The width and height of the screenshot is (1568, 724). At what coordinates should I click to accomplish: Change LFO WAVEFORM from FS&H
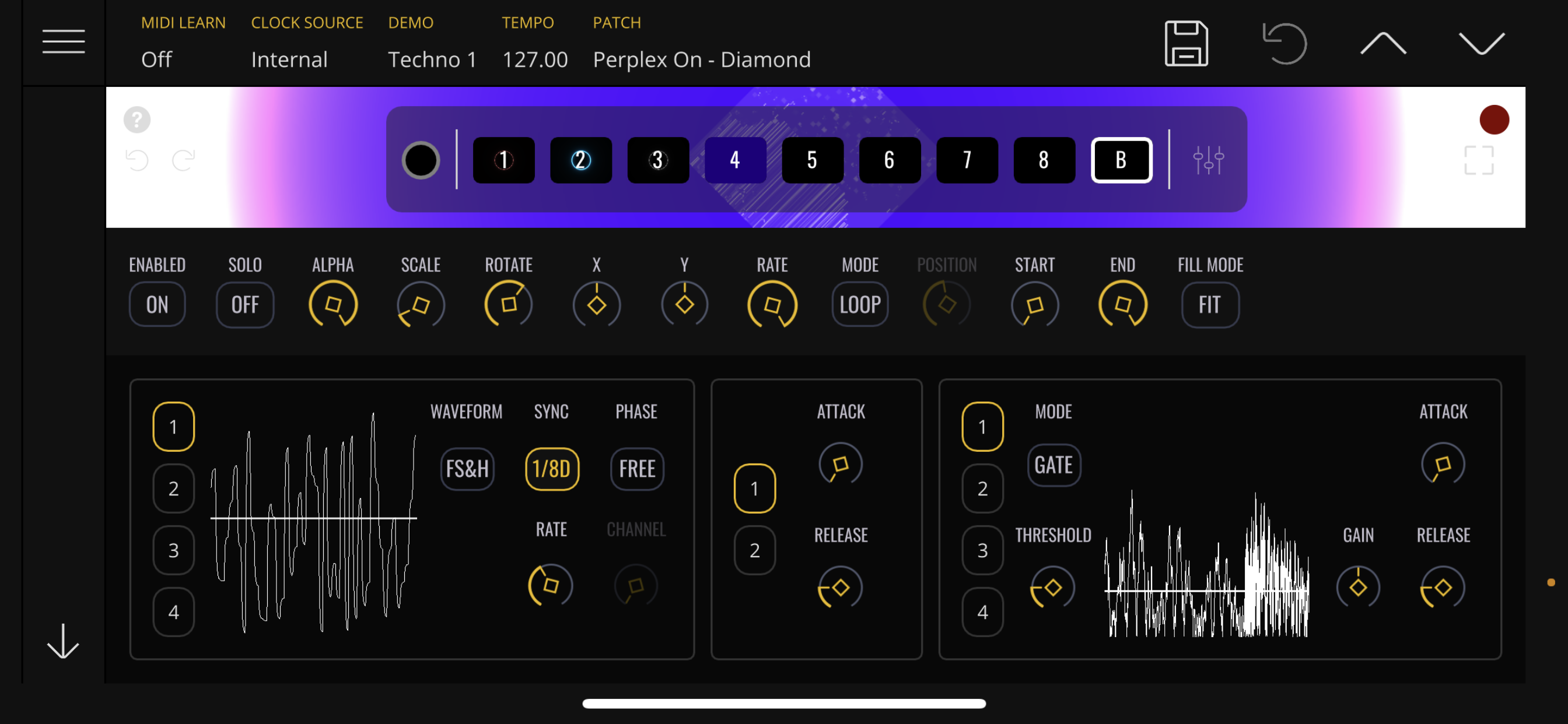click(x=467, y=469)
